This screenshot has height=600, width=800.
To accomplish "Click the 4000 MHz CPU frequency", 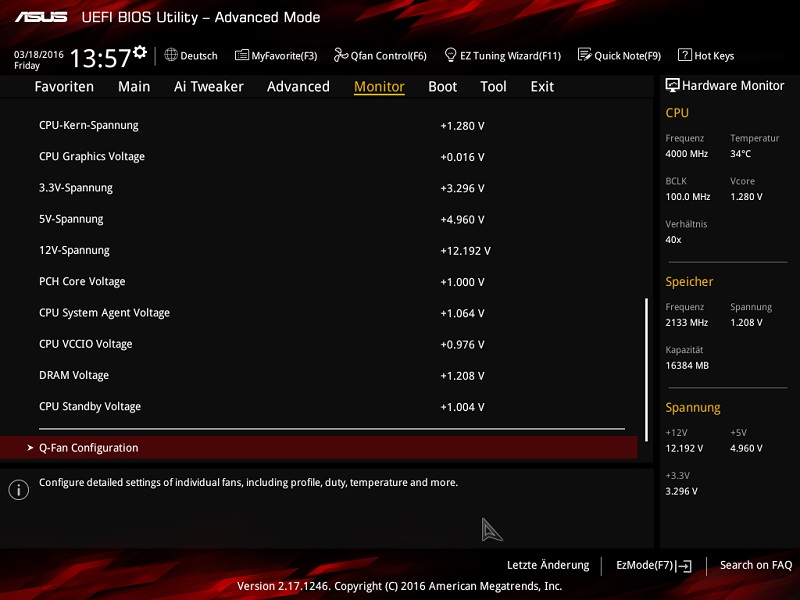I will 686,154.
